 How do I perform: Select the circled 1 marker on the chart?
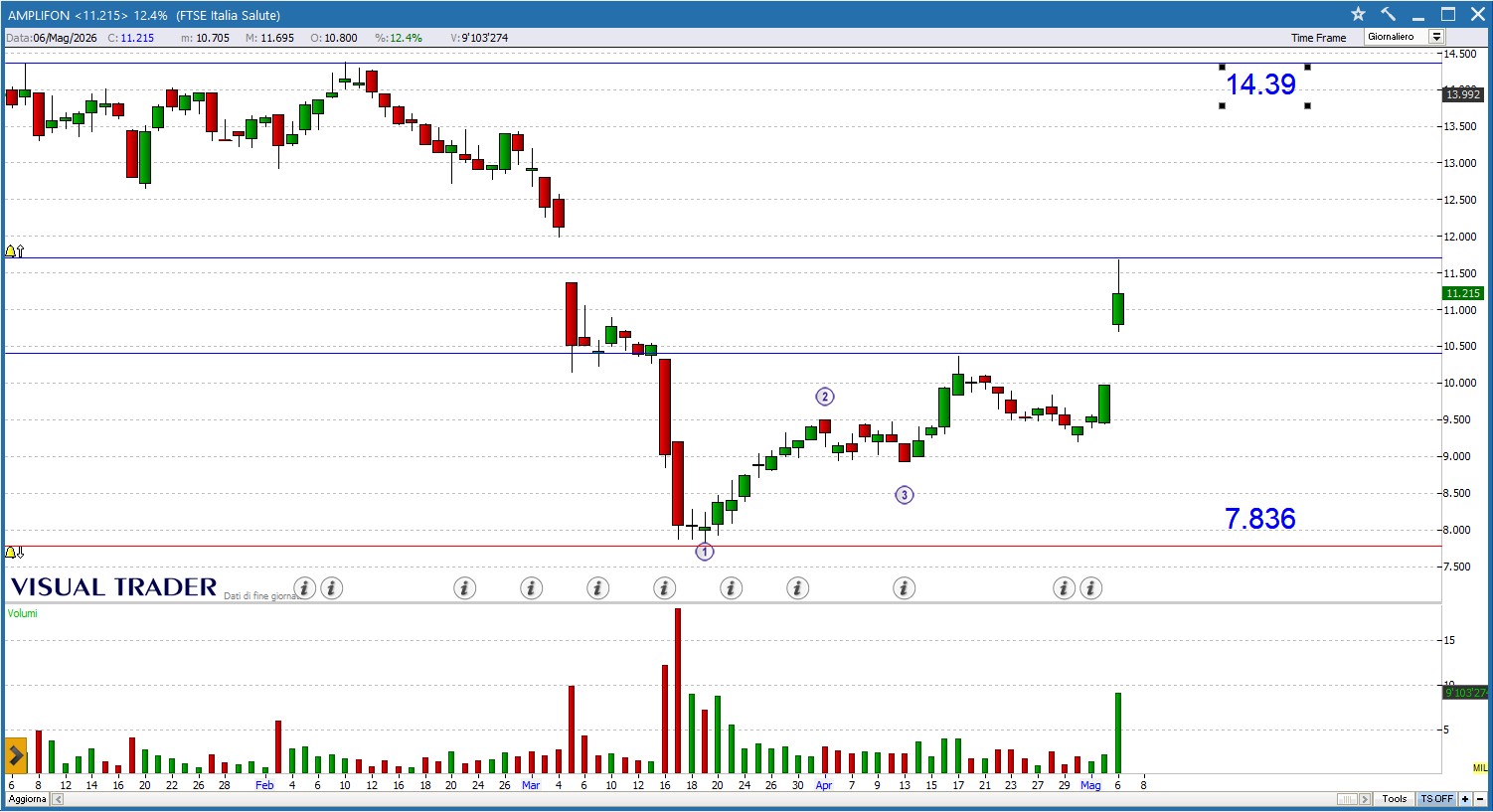tap(704, 552)
